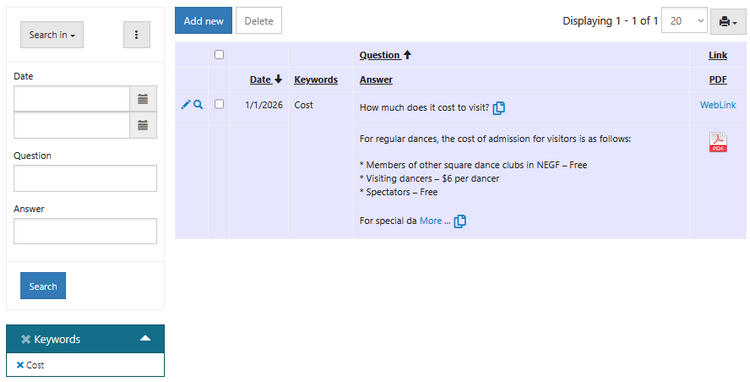This screenshot has height=382, width=750.
Task: Open first Date calendar picker
Action: pyautogui.click(x=143, y=99)
